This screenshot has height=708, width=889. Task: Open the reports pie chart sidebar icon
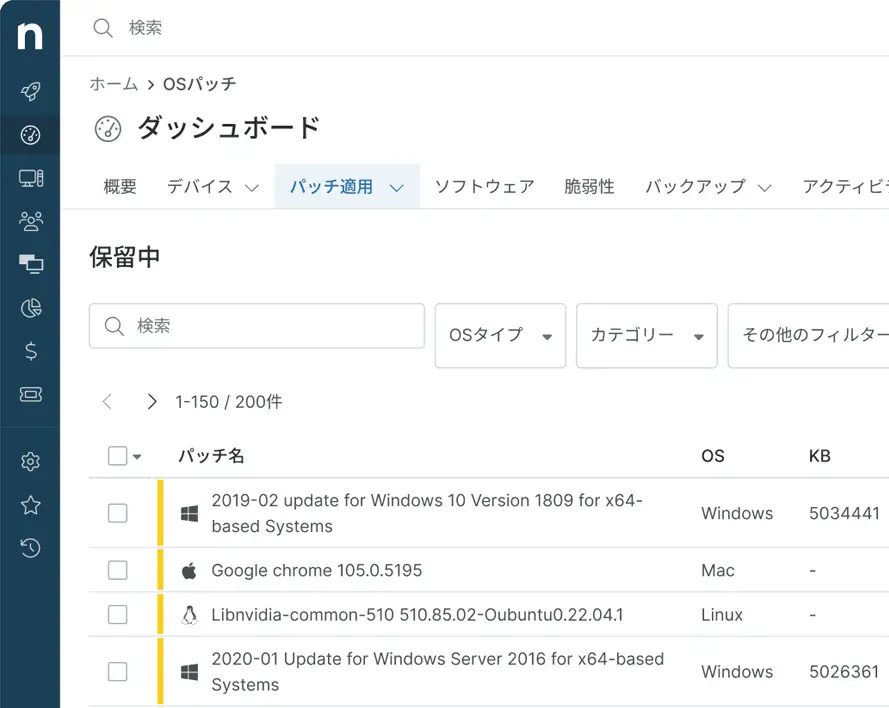[x=31, y=308]
